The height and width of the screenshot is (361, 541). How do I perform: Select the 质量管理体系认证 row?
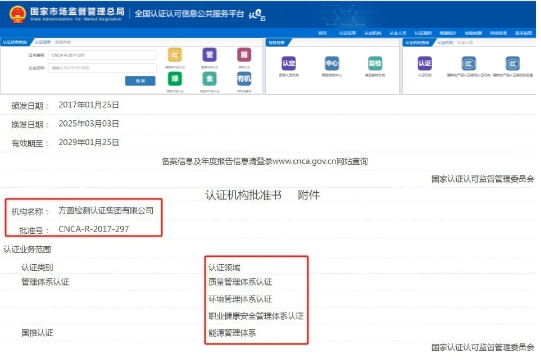pos(240,282)
